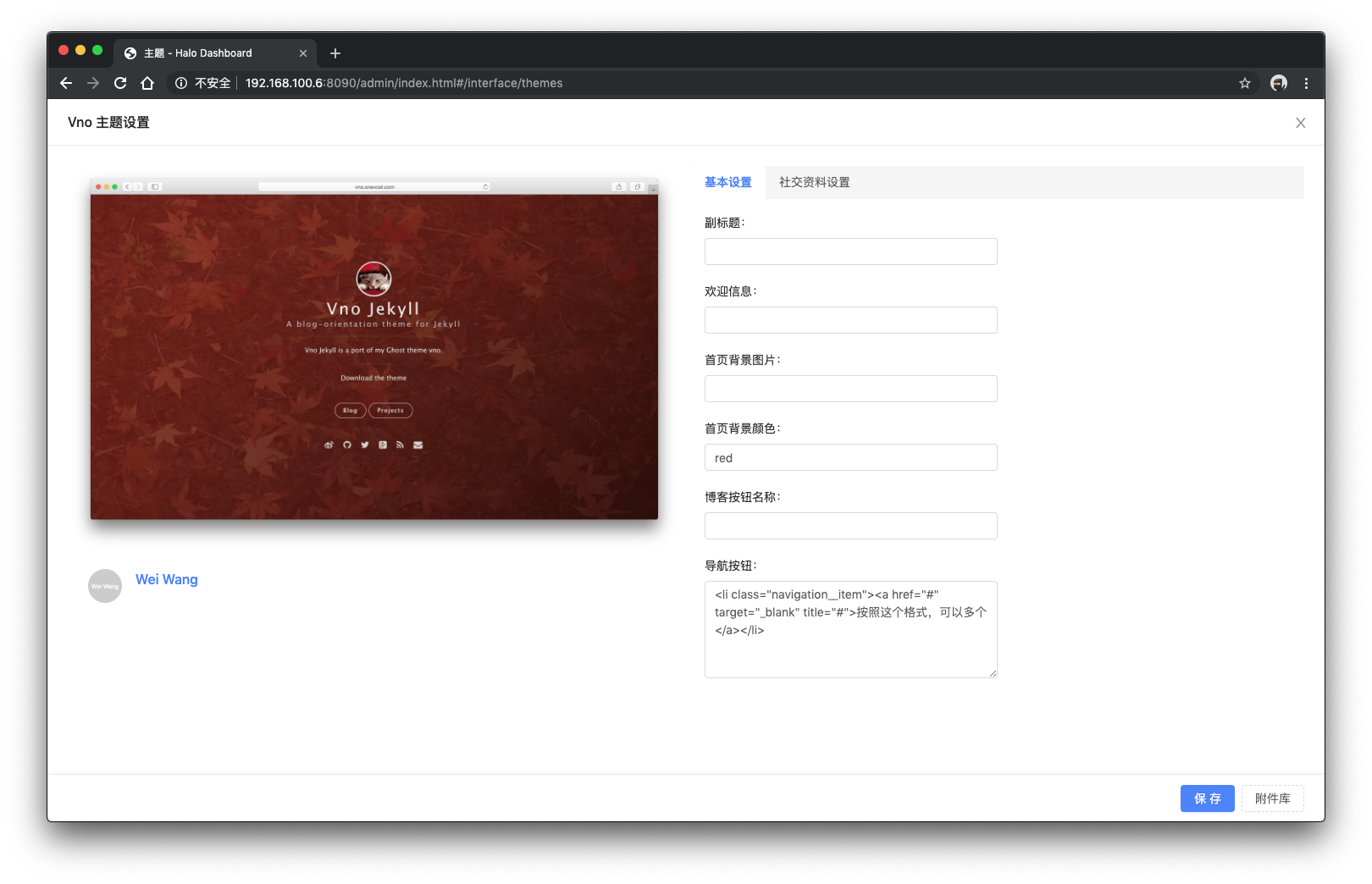Click the 首页背景颜色 field label
The width and height of the screenshot is (1372, 884).
(x=742, y=428)
